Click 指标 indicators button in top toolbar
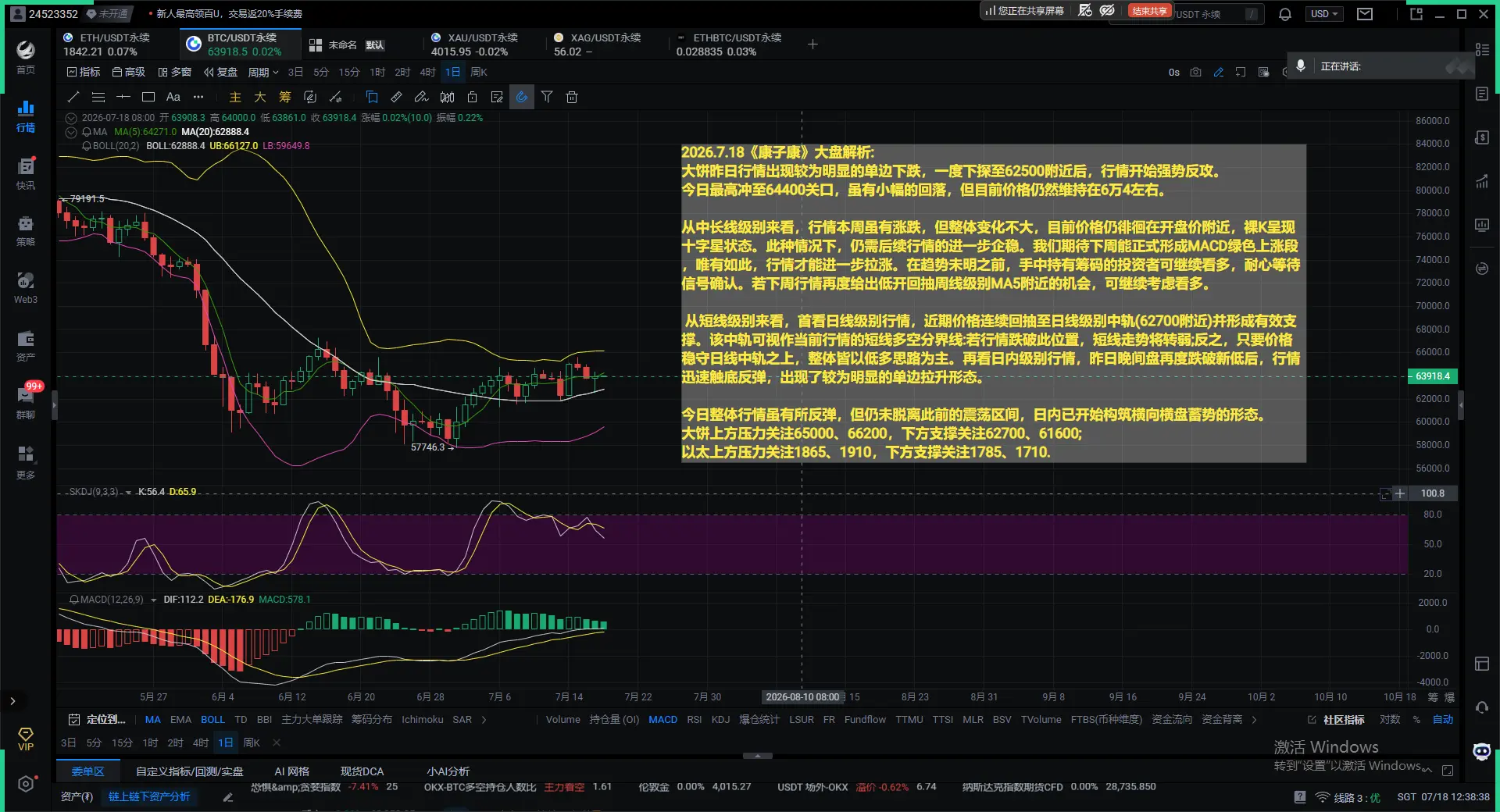This screenshot has width=1500, height=812. pos(84,72)
